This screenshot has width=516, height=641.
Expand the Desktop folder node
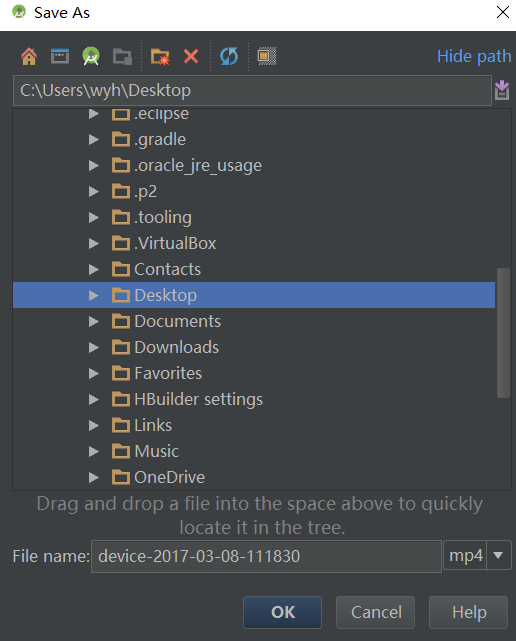click(x=94, y=295)
